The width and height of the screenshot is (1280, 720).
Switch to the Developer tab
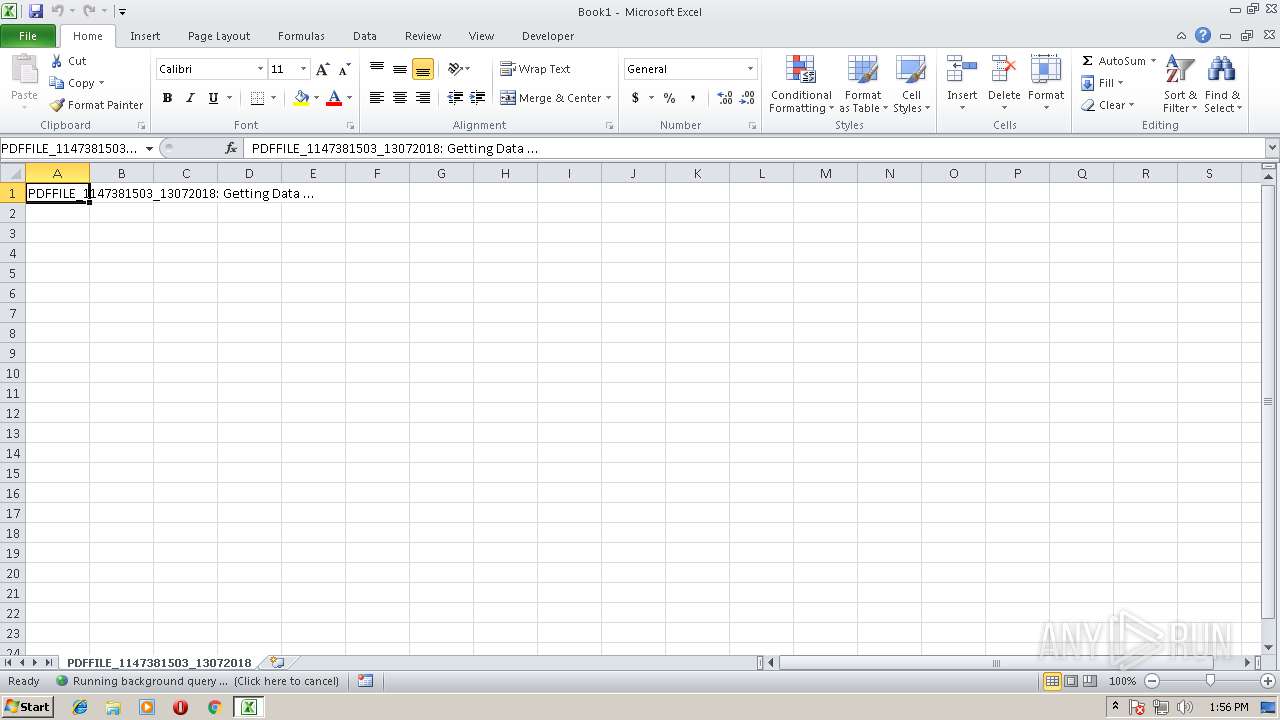tap(548, 36)
